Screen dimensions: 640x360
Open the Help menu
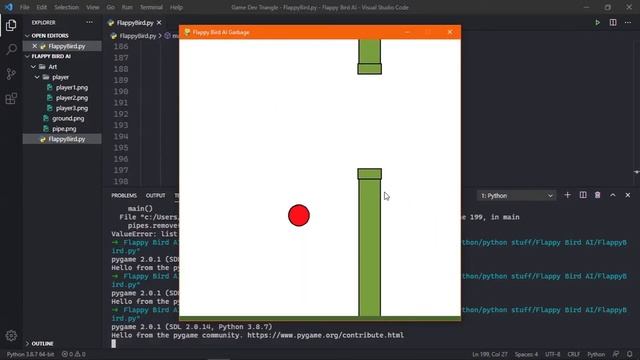[x=176, y=7]
